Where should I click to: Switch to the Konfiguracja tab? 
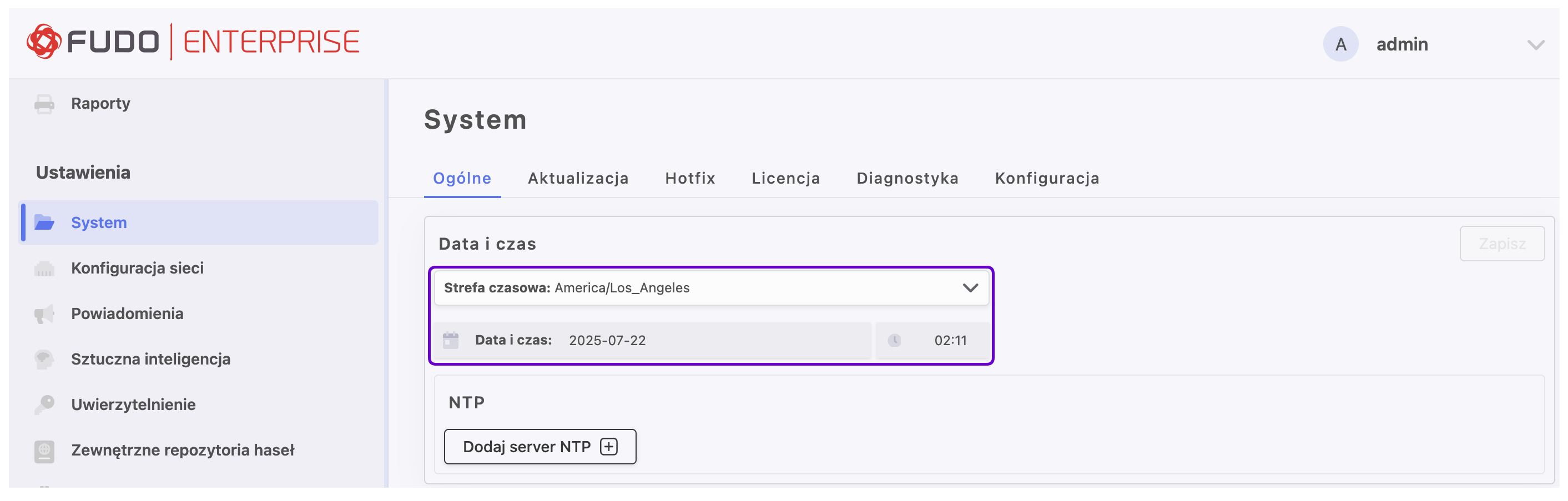[1047, 178]
